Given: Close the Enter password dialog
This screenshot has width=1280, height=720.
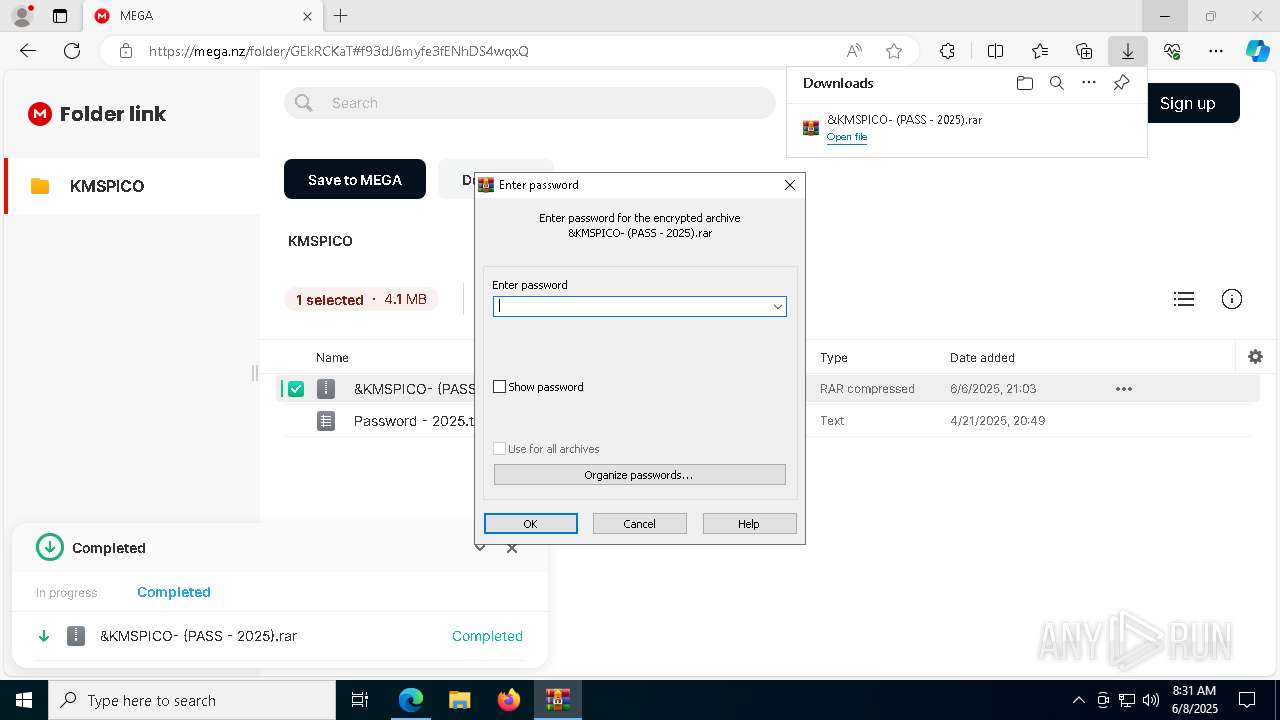Looking at the screenshot, I should (789, 185).
